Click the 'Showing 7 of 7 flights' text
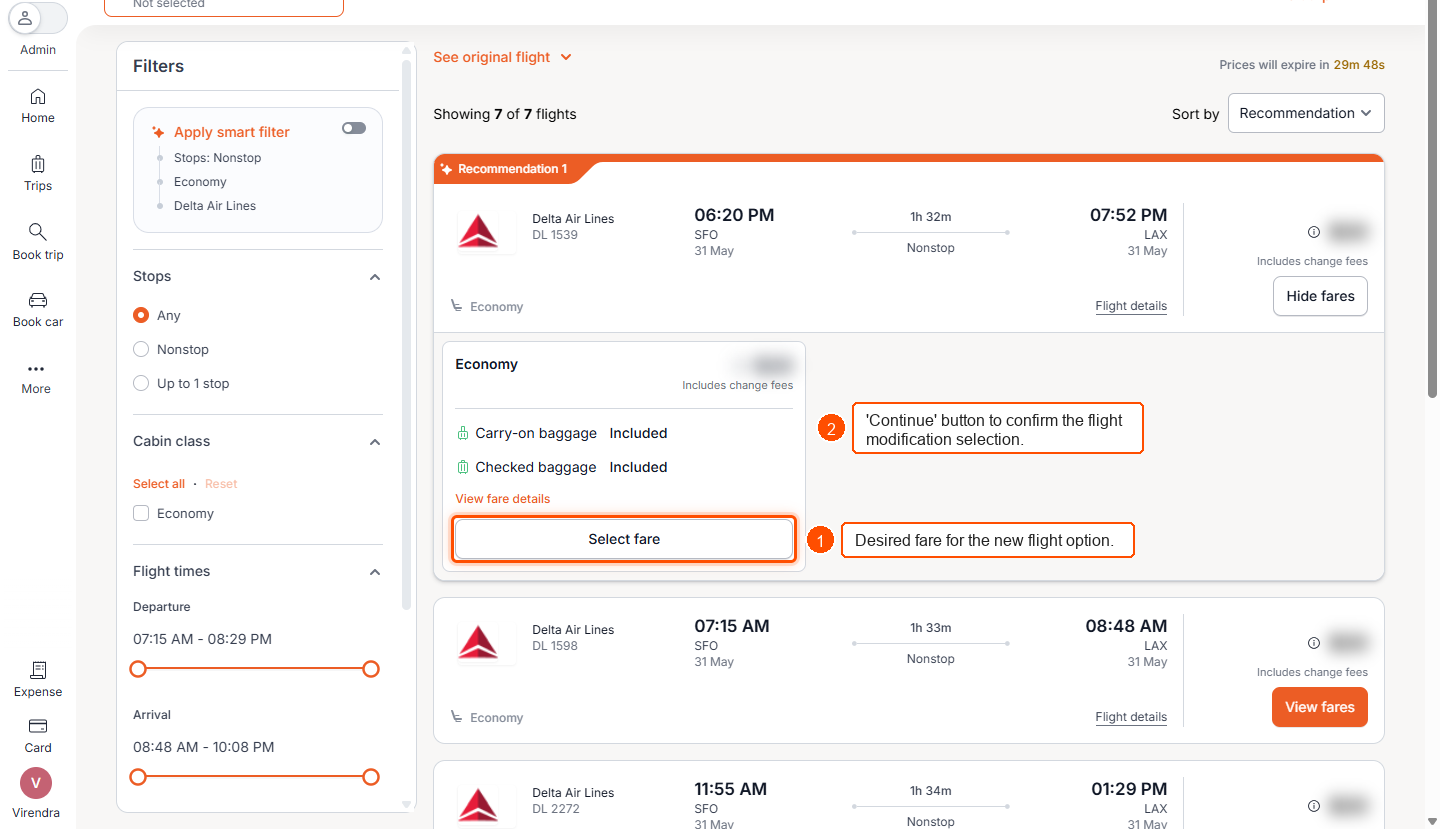Viewport: 1440px width, 829px height. [505, 114]
